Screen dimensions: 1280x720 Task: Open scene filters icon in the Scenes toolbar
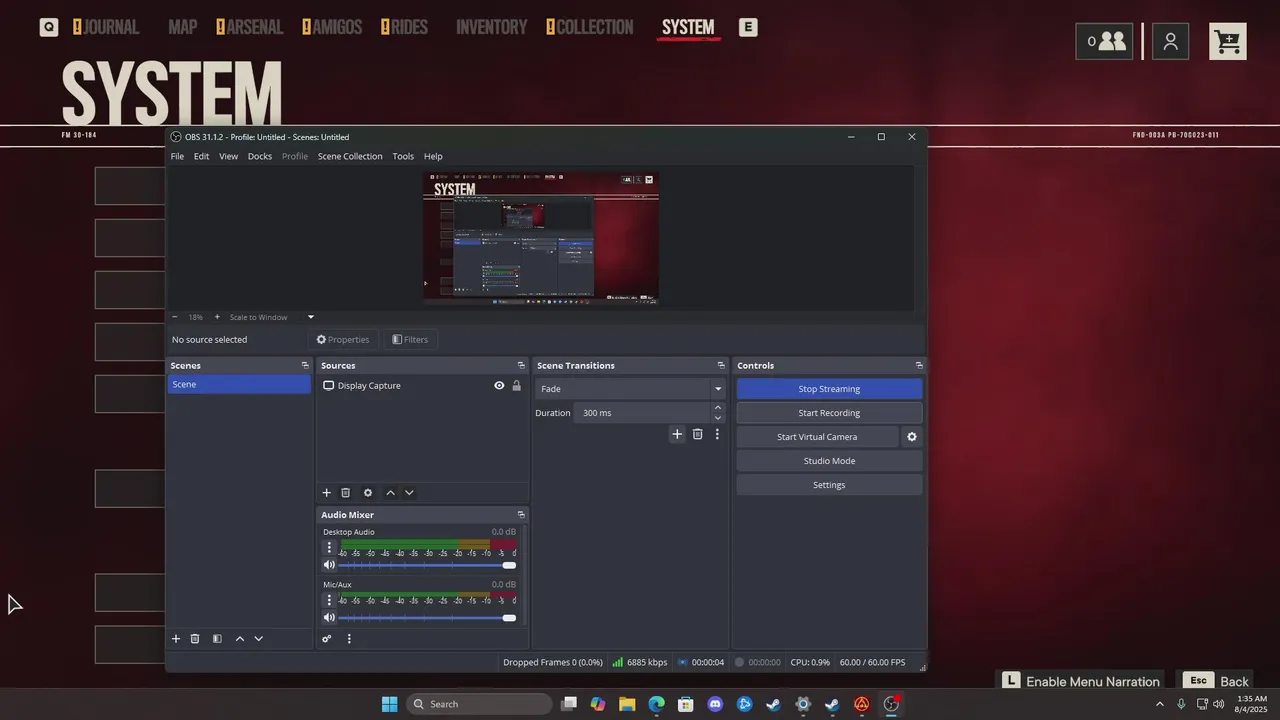(217, 639)
